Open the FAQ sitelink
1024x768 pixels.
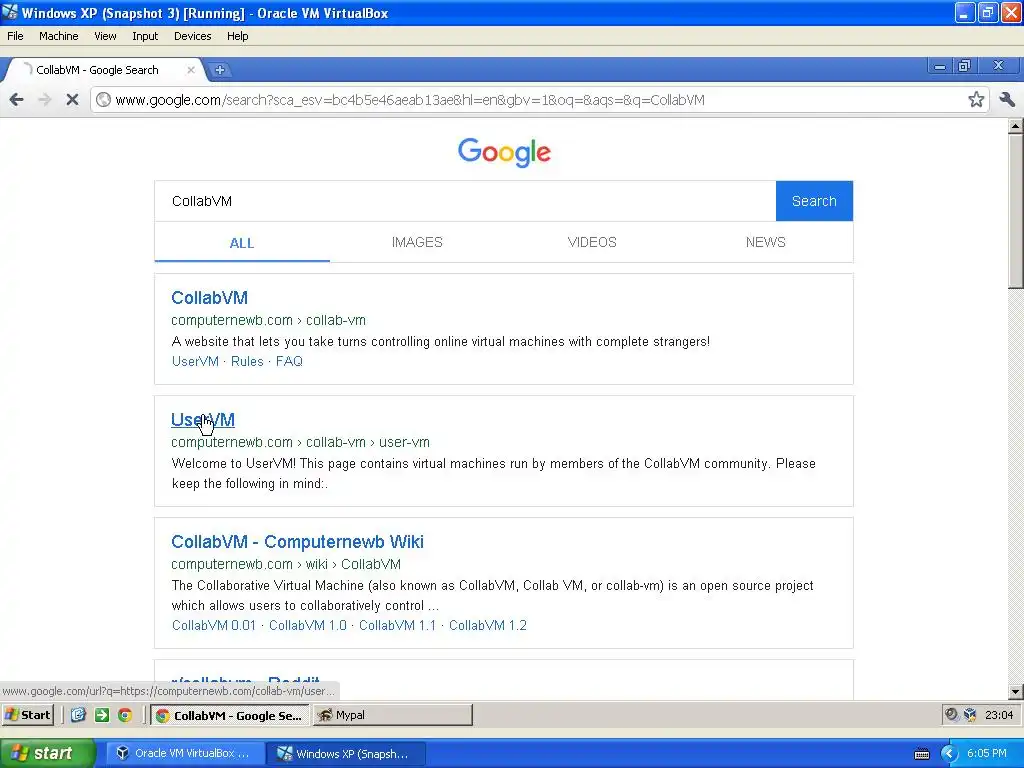289,361
